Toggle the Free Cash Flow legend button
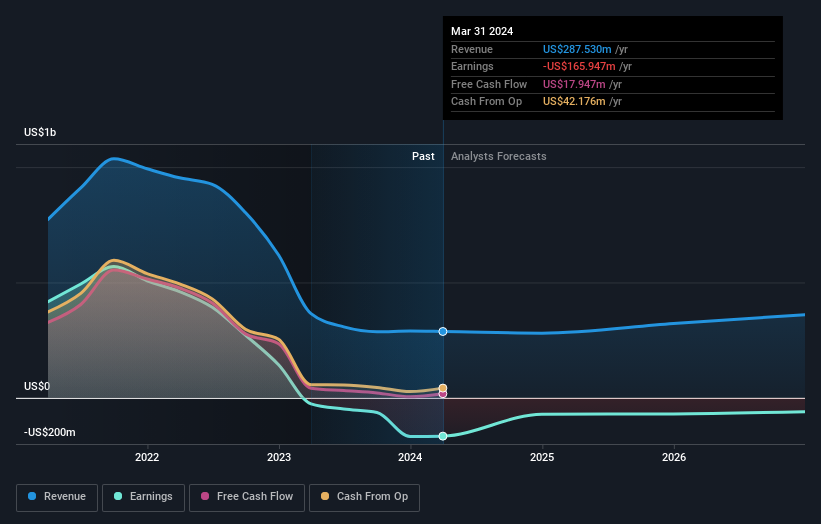 [247, 497]
